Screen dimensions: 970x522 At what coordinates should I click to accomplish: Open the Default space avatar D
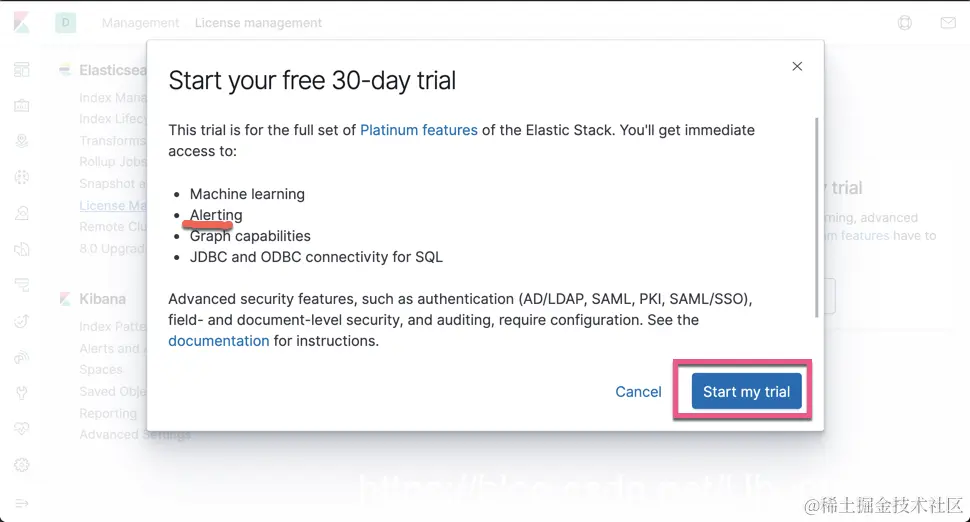coord(66,22)
